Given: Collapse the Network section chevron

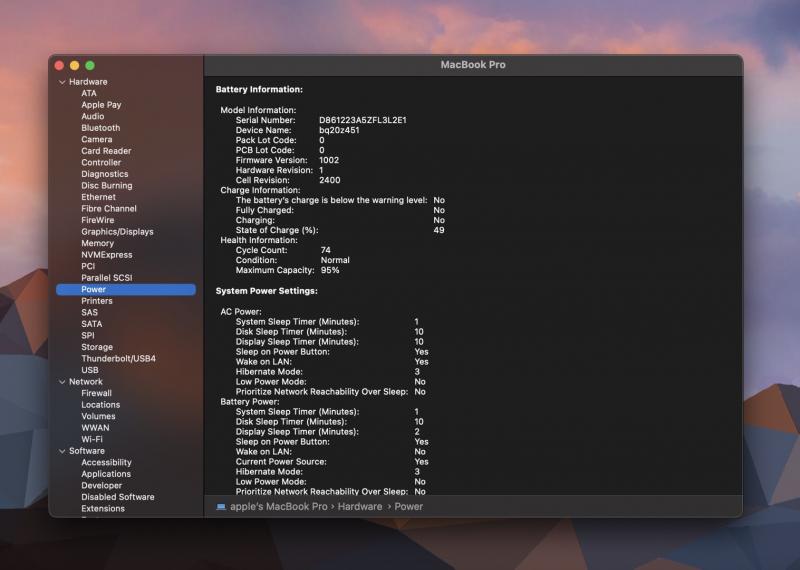Looking at the screenshot, I should tap(61, 382).
